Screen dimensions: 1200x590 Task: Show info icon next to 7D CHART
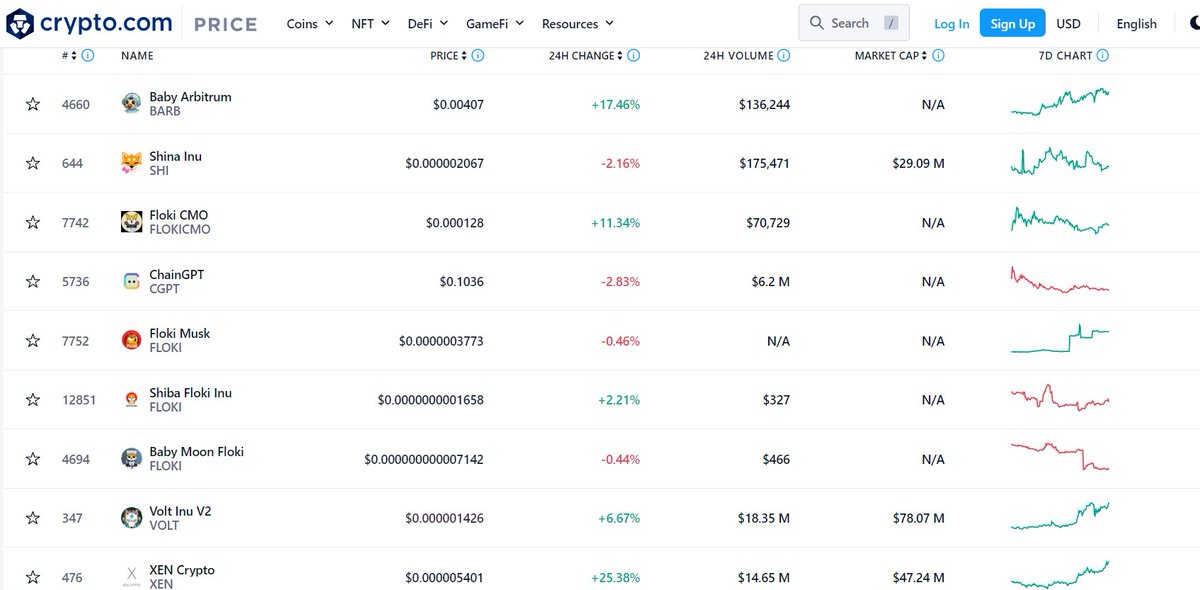tap(1103, 56)
